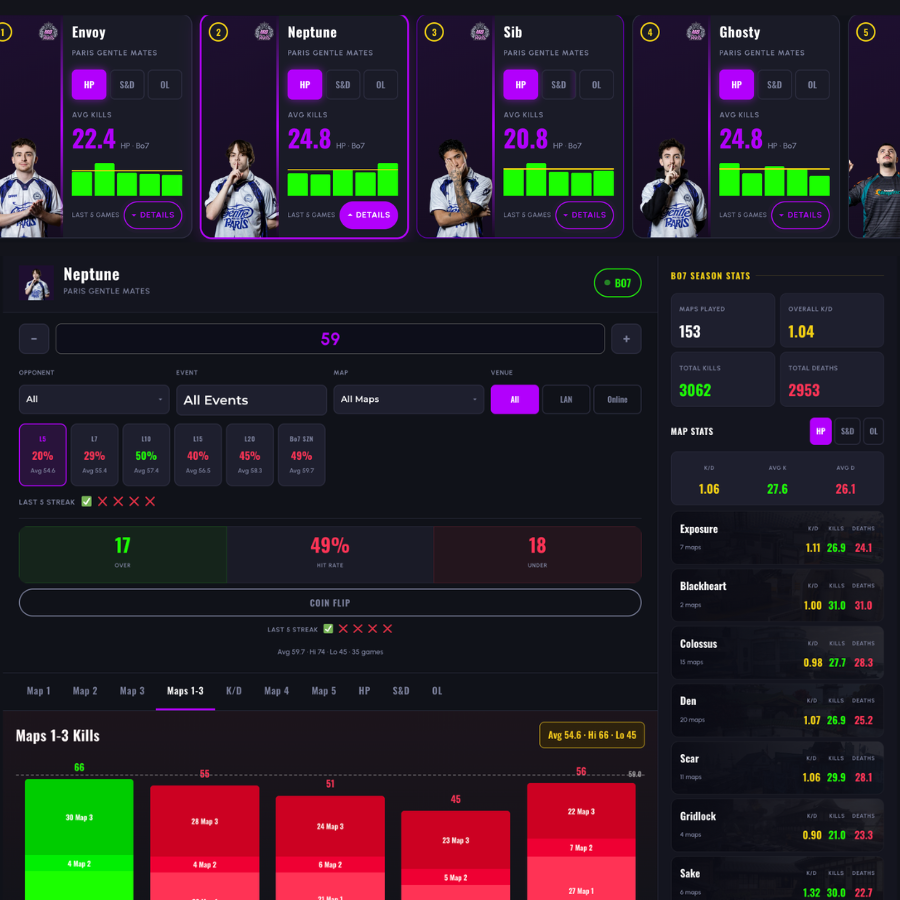Click rank badge 3 on Sib's card
Viewport: 900px width, 900px height.
click(434, 32)
